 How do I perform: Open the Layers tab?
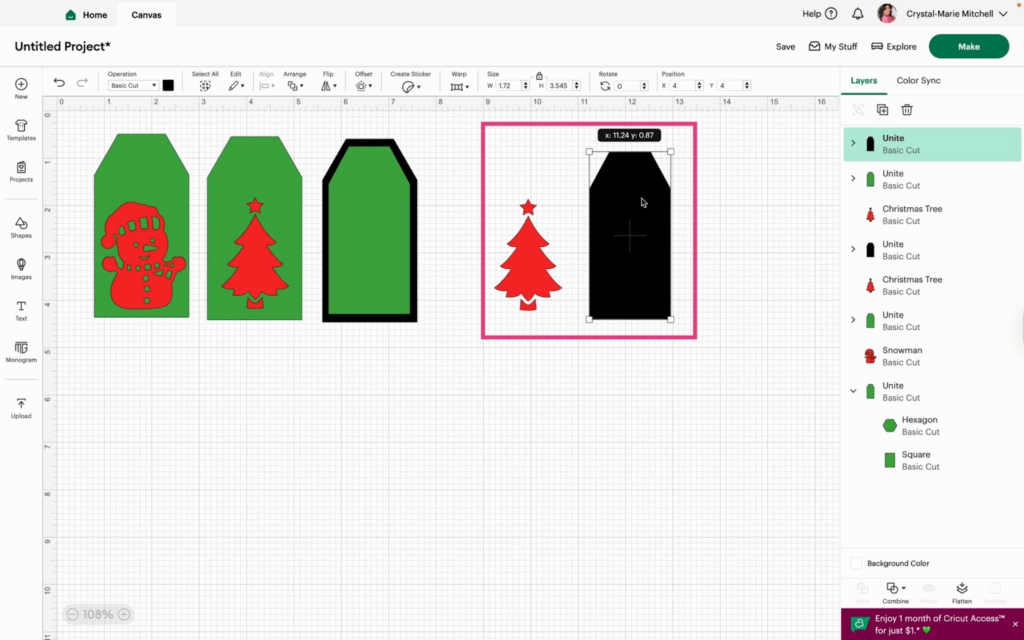coord(863,80)
